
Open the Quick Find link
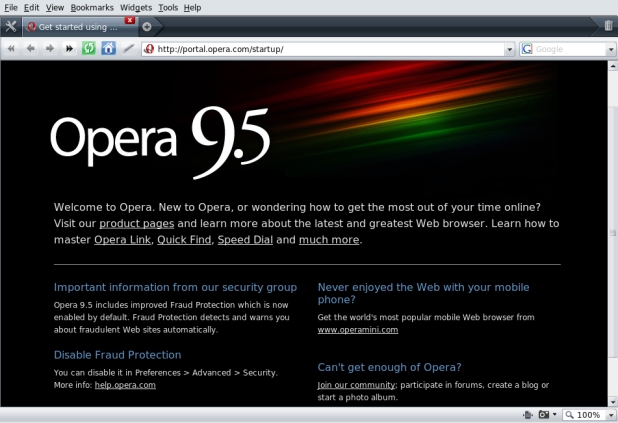pyautogui.click(x=184, y=240)
